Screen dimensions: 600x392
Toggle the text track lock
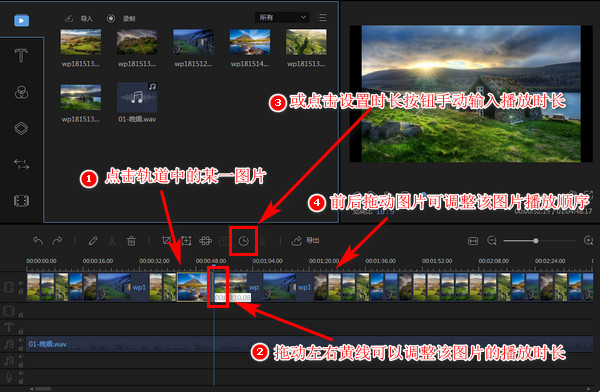[x=21, y=332]
